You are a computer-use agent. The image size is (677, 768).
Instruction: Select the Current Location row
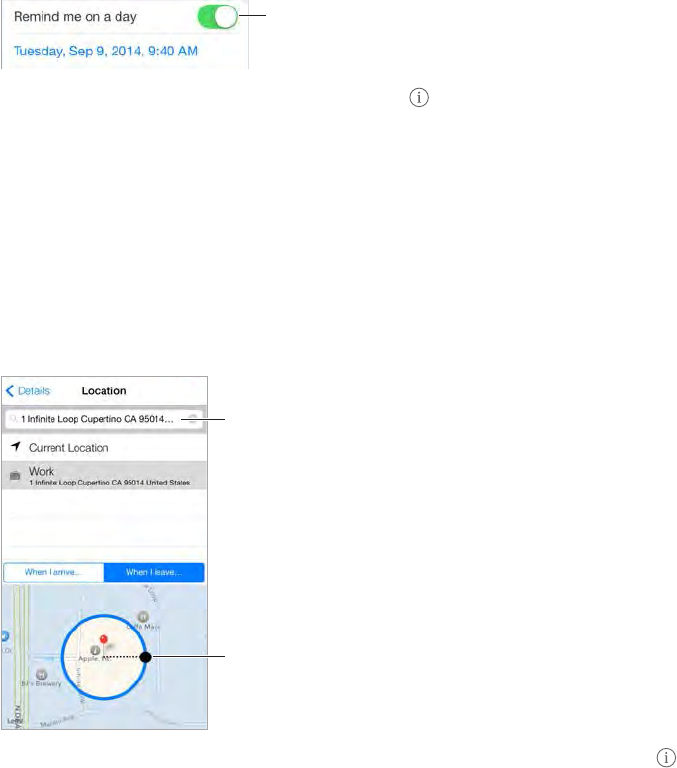click(104, 447)
